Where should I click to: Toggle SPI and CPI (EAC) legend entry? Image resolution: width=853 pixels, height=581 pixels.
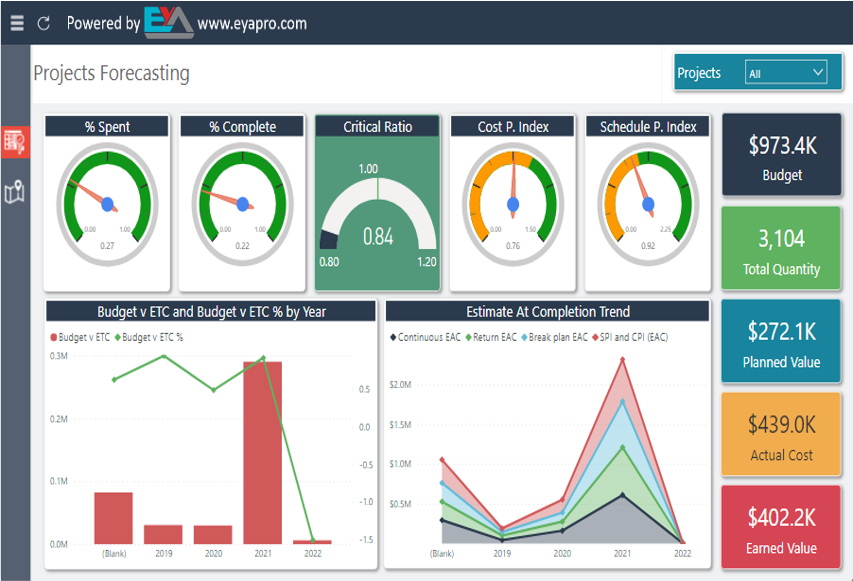coord(630,337)
